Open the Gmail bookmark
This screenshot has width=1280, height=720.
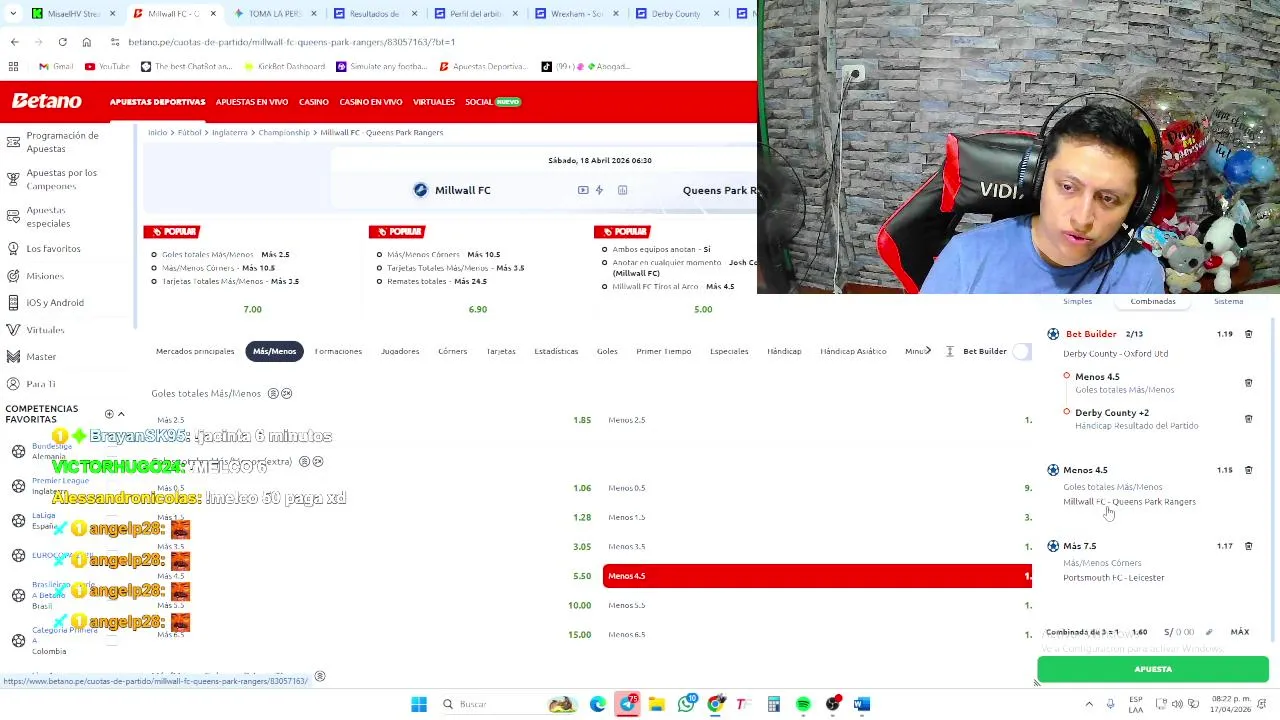coord(56,66)
